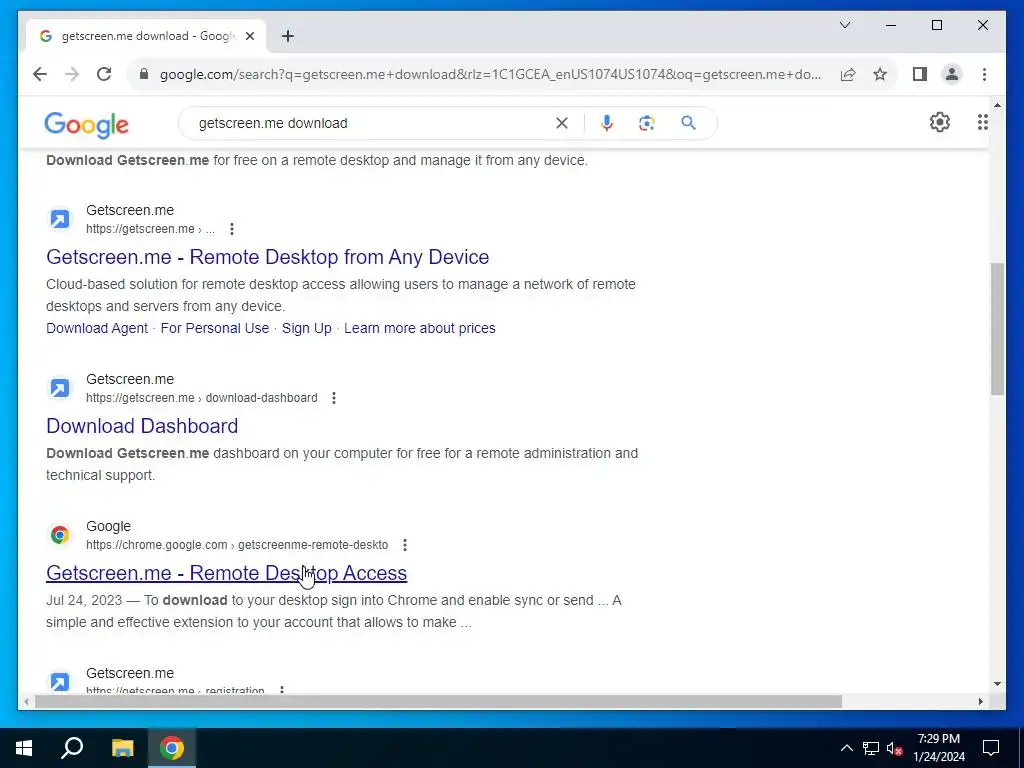Image resolution: width=1024 pixels, height=768 pixels.
Task: Open Chrome tab search chevron
Action: pos(844,25)
